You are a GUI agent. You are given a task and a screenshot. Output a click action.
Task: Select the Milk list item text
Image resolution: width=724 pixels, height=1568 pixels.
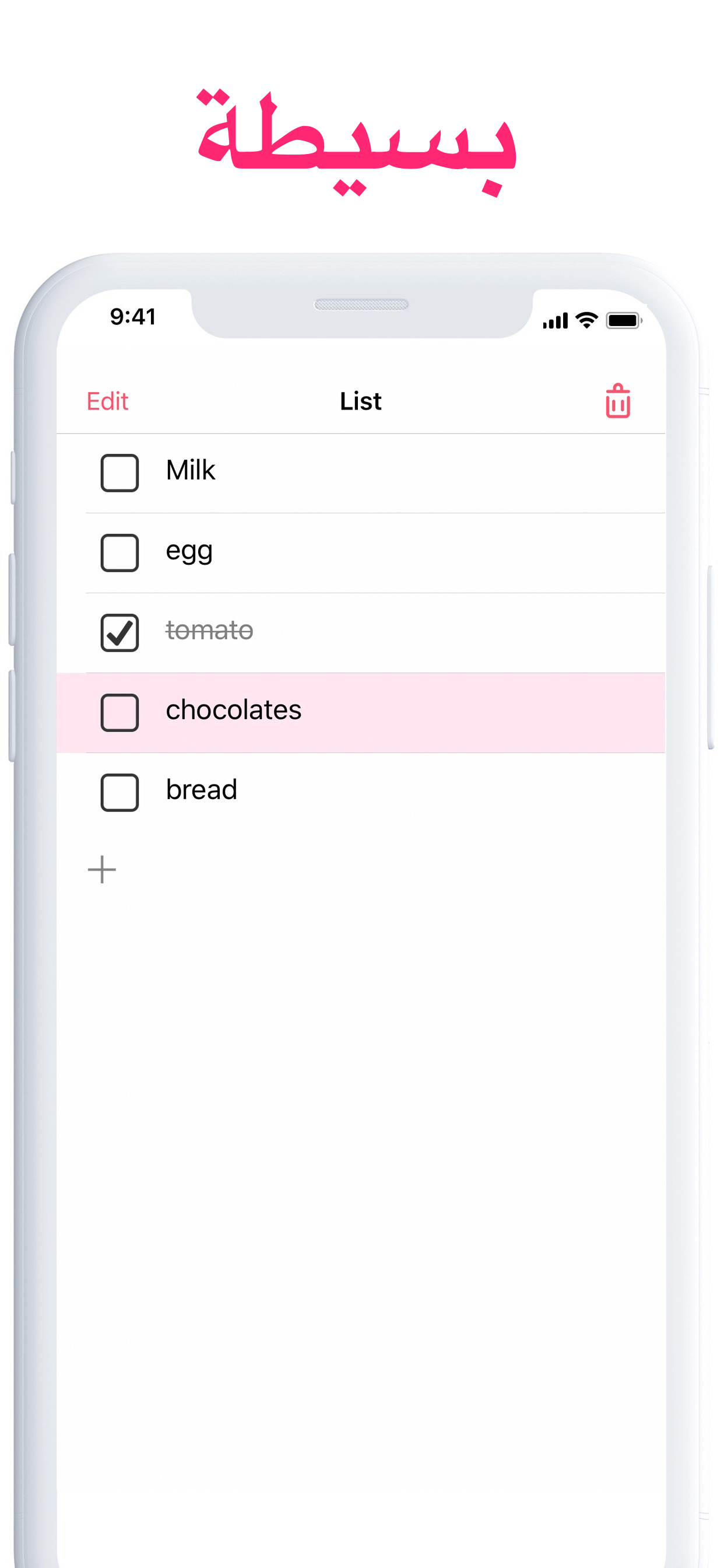coord(191,470)
